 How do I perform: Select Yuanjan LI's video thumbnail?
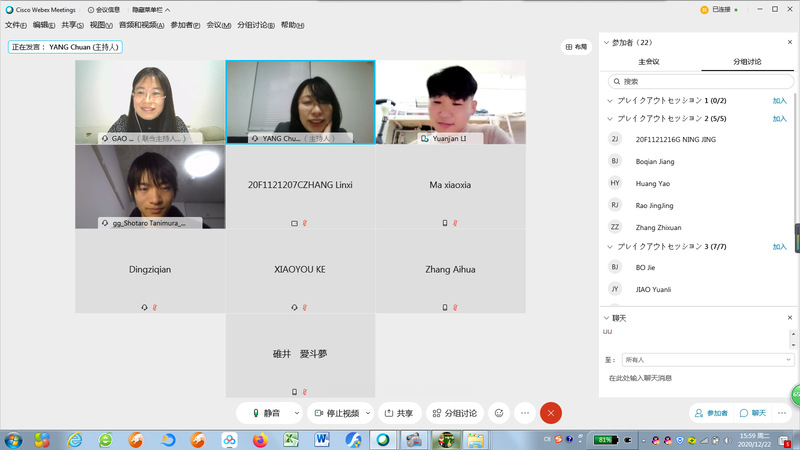pyautogui.click(x=450, y=102)
